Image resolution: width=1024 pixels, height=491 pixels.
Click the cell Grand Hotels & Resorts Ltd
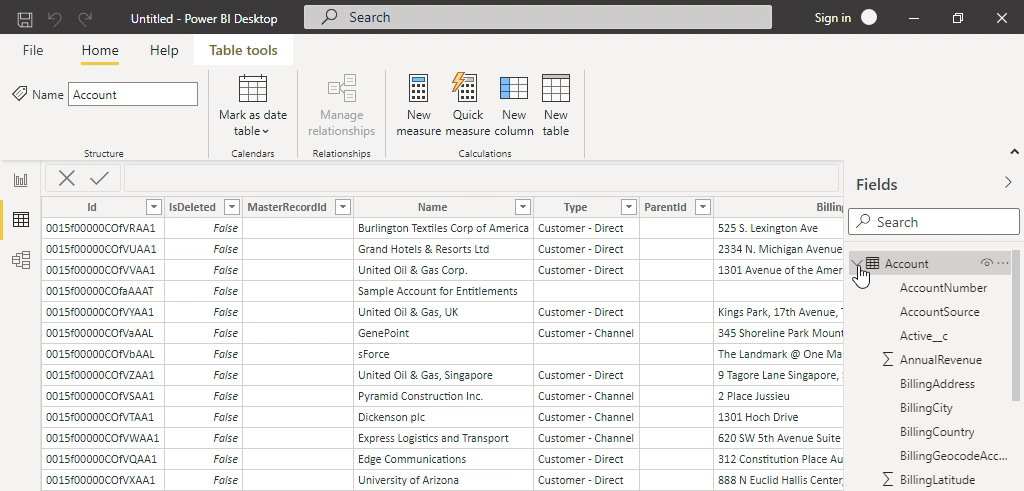[443, 249]
